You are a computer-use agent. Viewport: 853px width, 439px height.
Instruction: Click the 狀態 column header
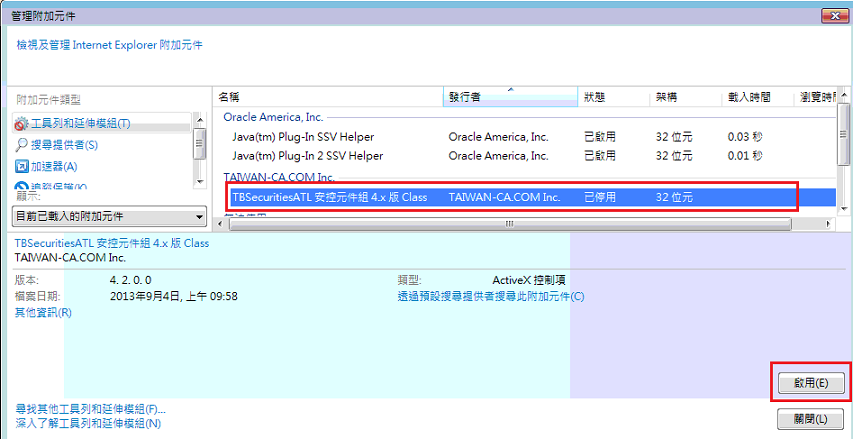612,97
